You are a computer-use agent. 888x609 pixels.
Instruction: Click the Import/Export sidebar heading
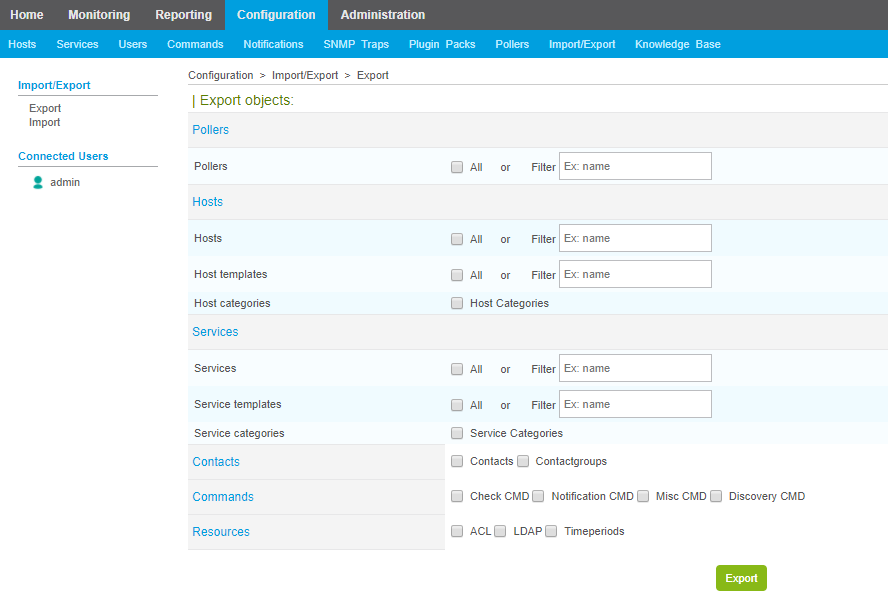54,85
